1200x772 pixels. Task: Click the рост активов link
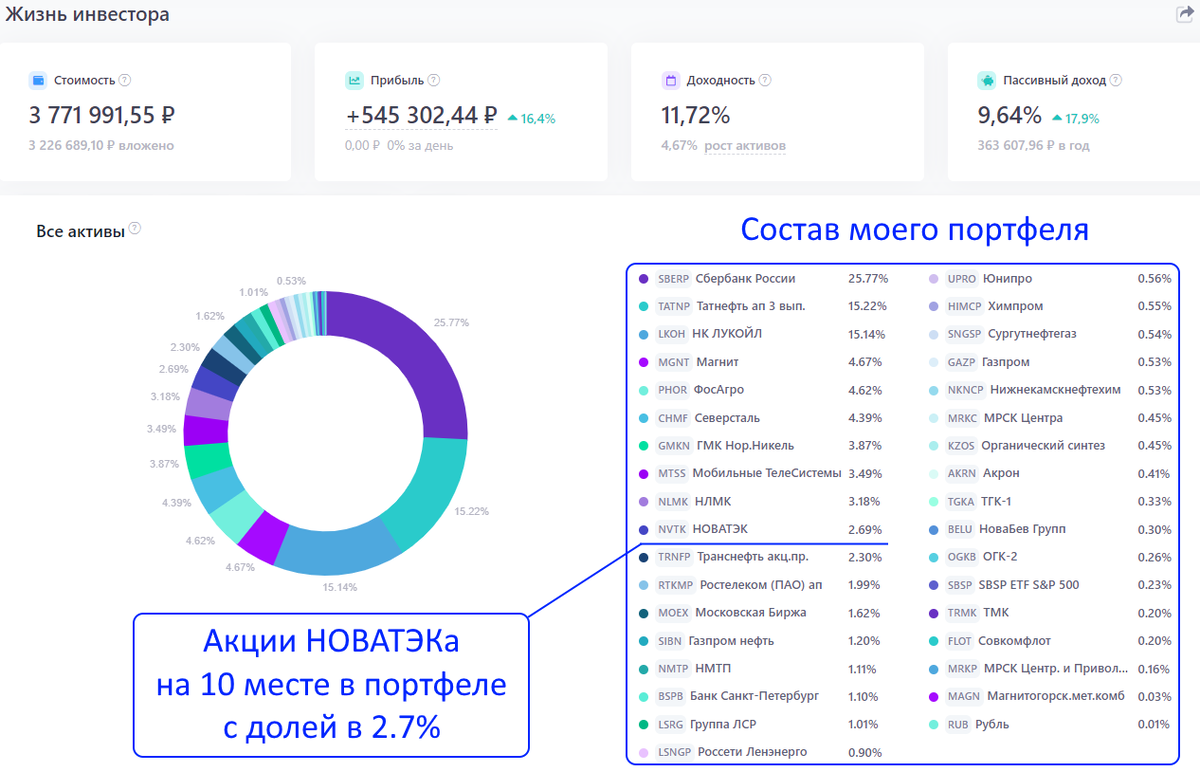pos(745,146)
